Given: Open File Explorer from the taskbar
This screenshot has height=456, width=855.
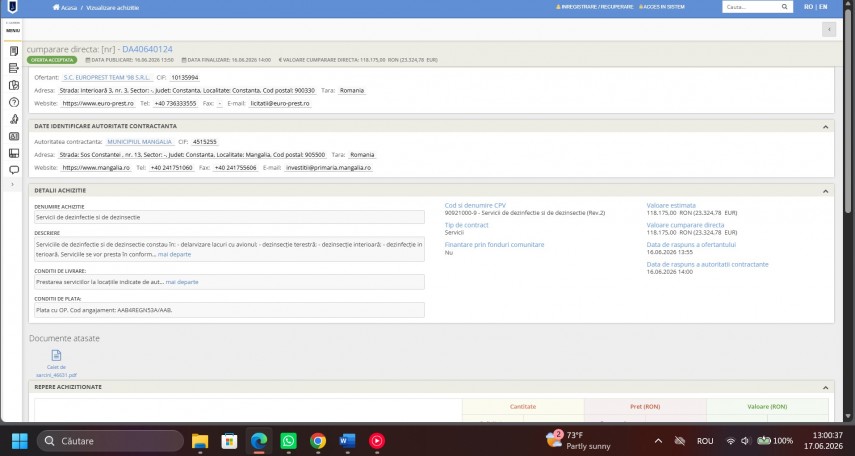Looking at the screenshot, I should tap(200, 441).
